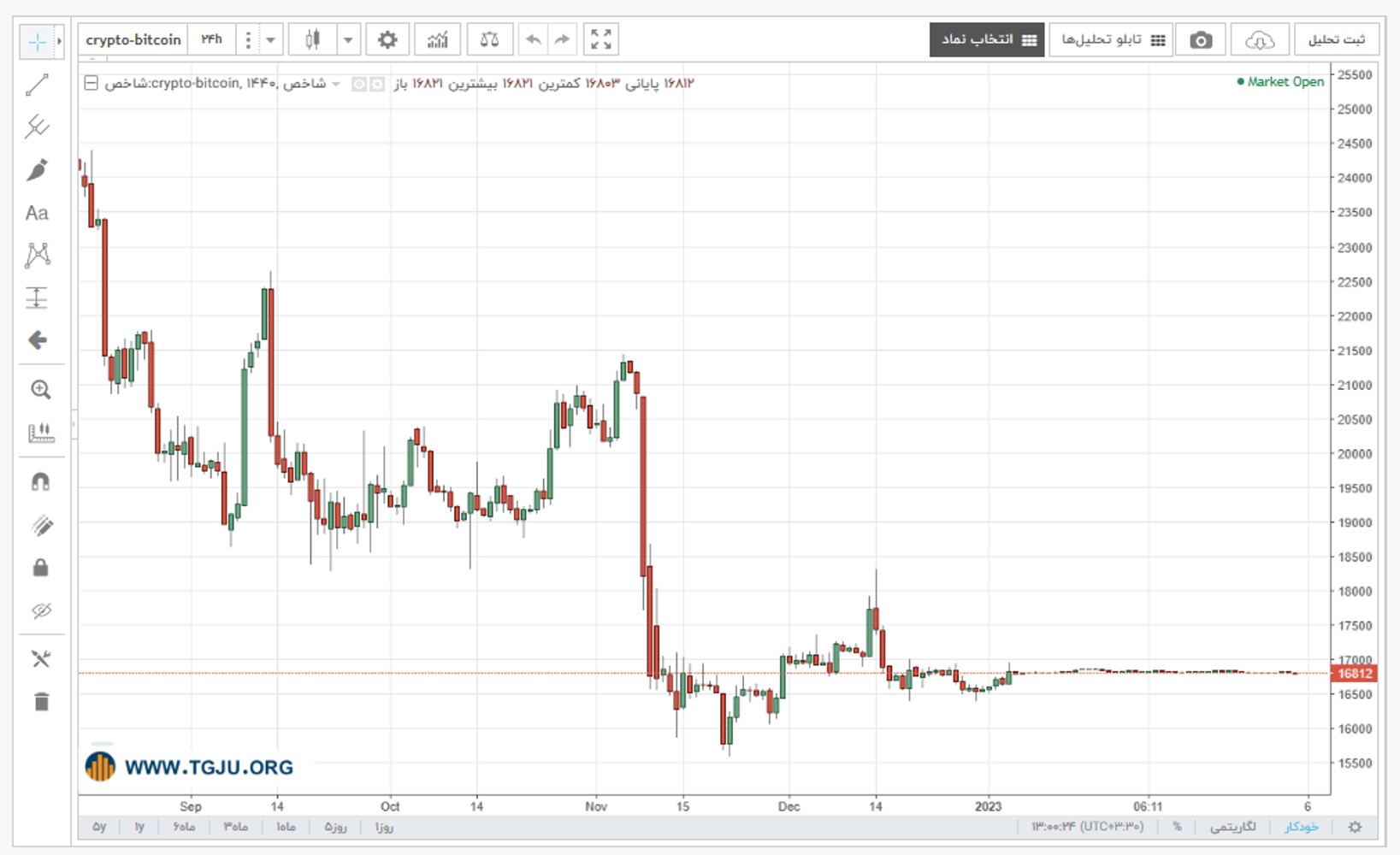1400x855 pixels.
Task: Expand the candle chart style dropdown arrow
Action: [x=348, y=39]
